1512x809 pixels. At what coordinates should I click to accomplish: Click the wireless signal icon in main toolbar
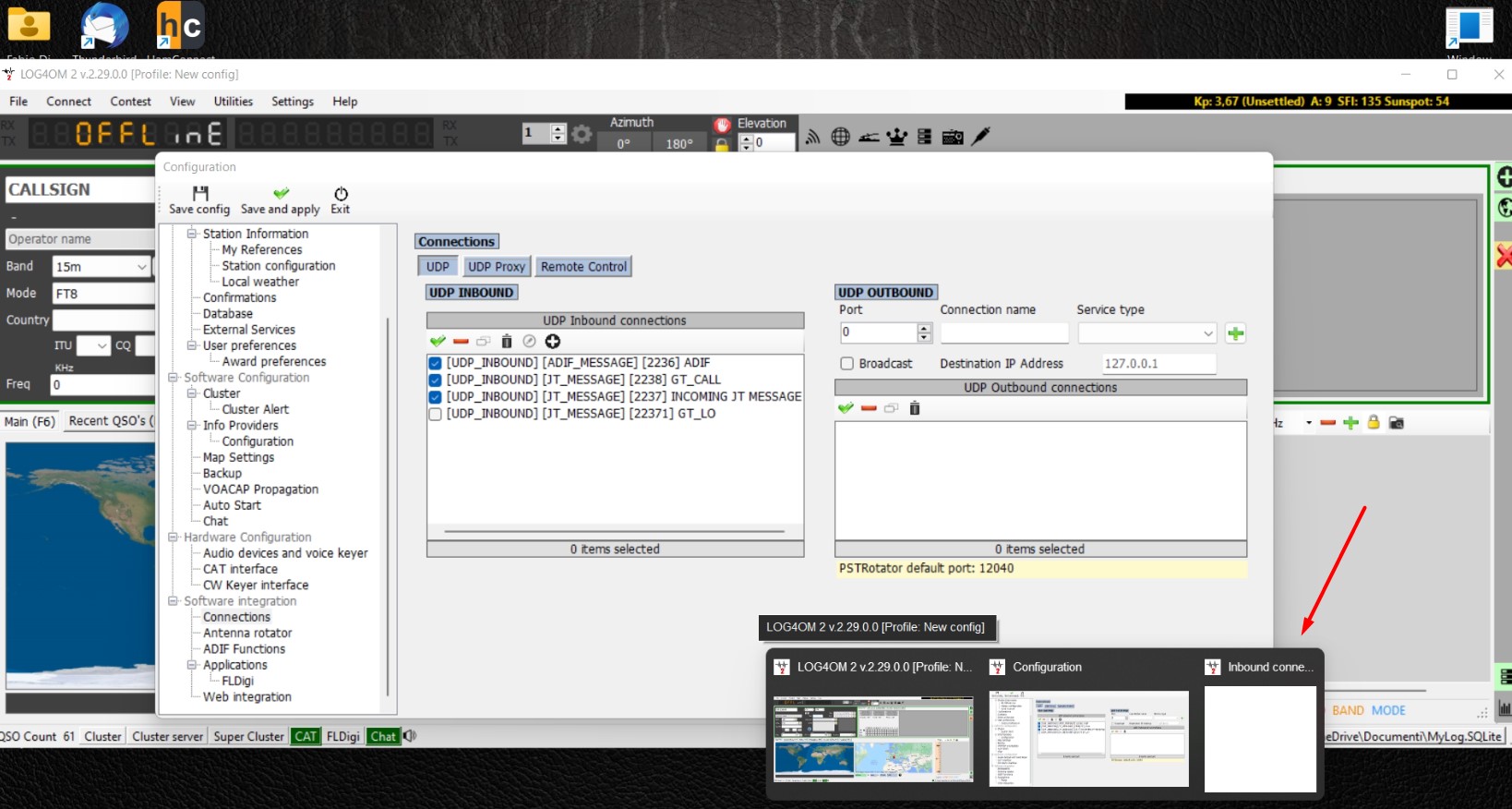click(x=812, y=137)
